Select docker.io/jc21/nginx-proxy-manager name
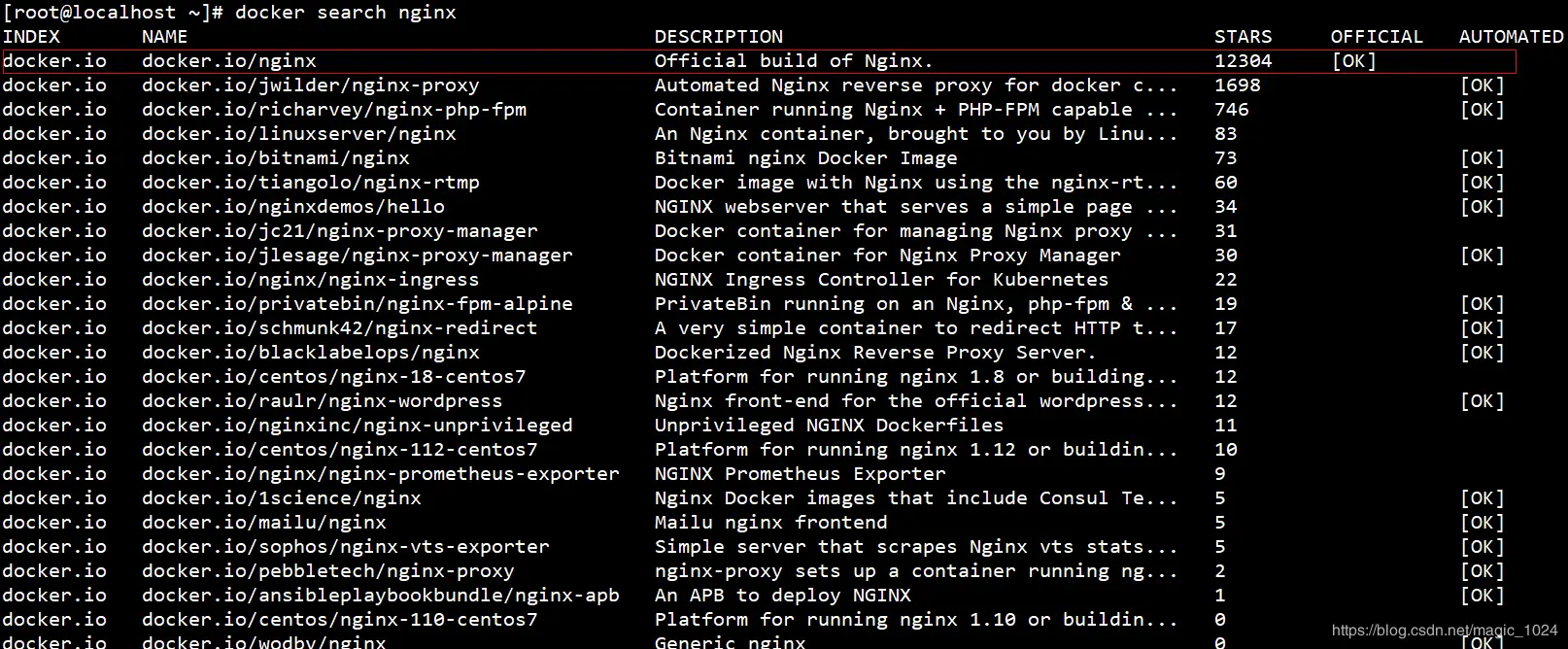1568x649 pixels. 340,231
